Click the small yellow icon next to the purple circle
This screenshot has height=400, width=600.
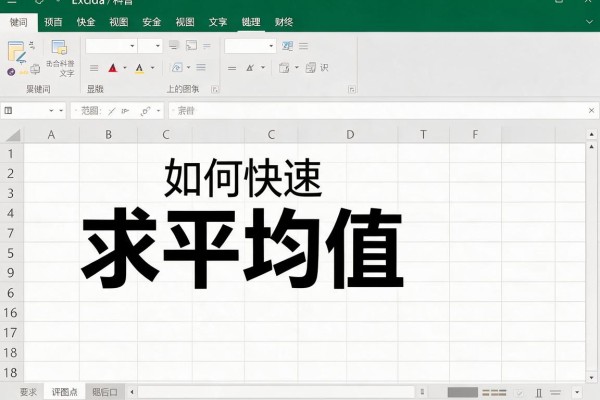[x=24, y=72]
